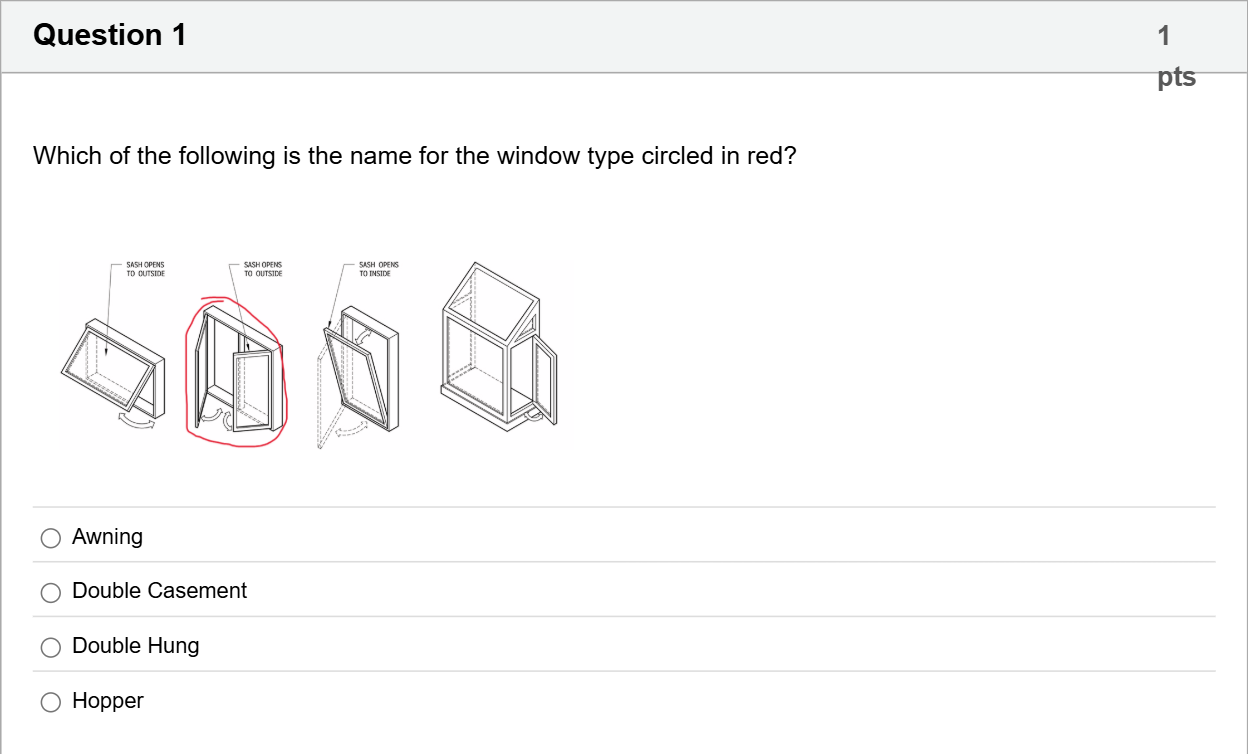Click the "SASH OPENS TO INSIDE" annotation
This screenshot has height=754, width=1248.
tap(378, 268)
